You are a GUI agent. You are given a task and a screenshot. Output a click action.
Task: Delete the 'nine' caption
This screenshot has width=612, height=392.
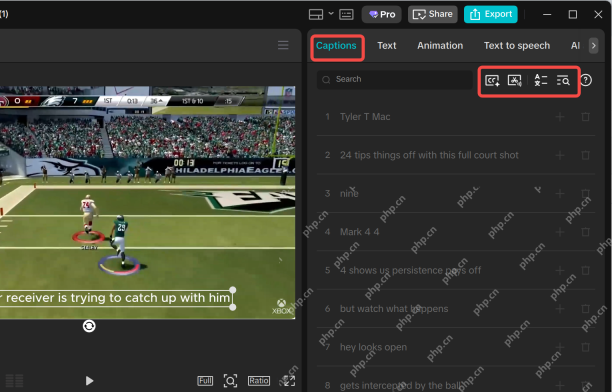pyautogui.click(x=585, y=193)
